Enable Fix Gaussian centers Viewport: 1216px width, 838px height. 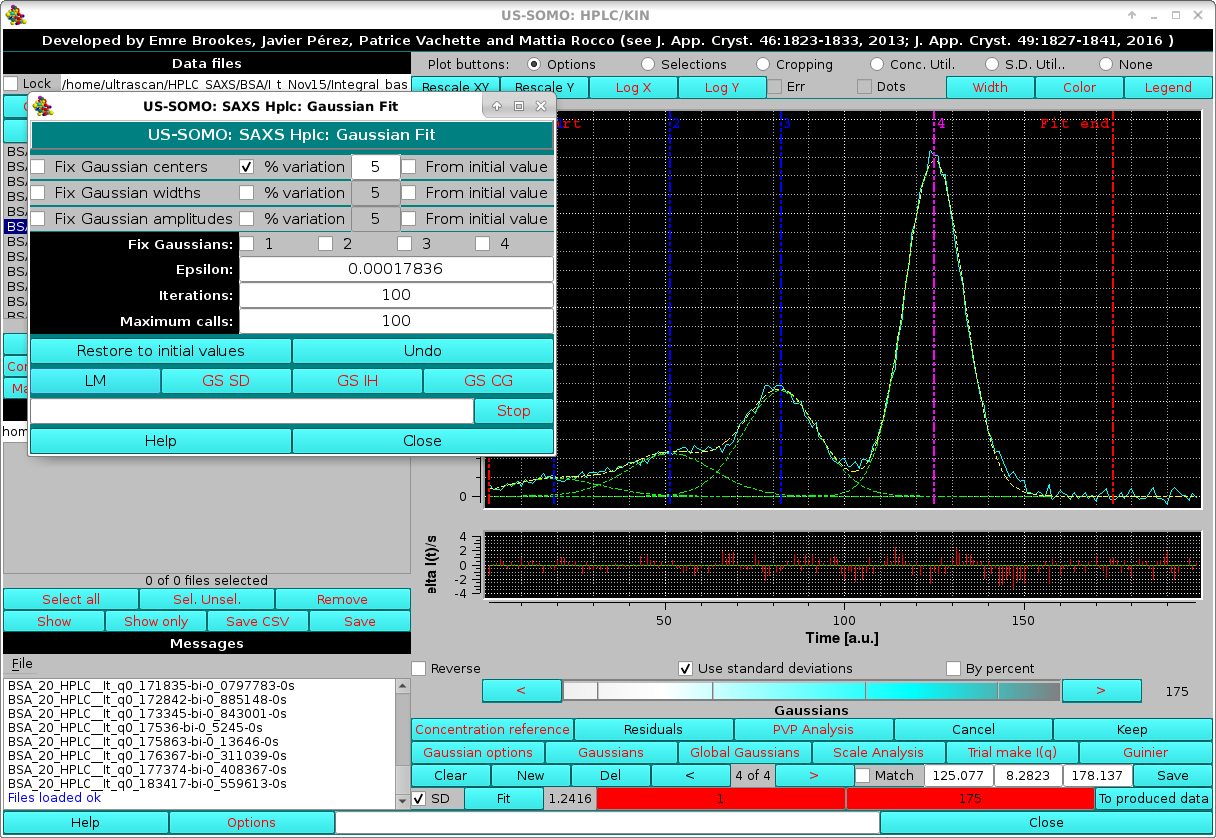[37, 166]
